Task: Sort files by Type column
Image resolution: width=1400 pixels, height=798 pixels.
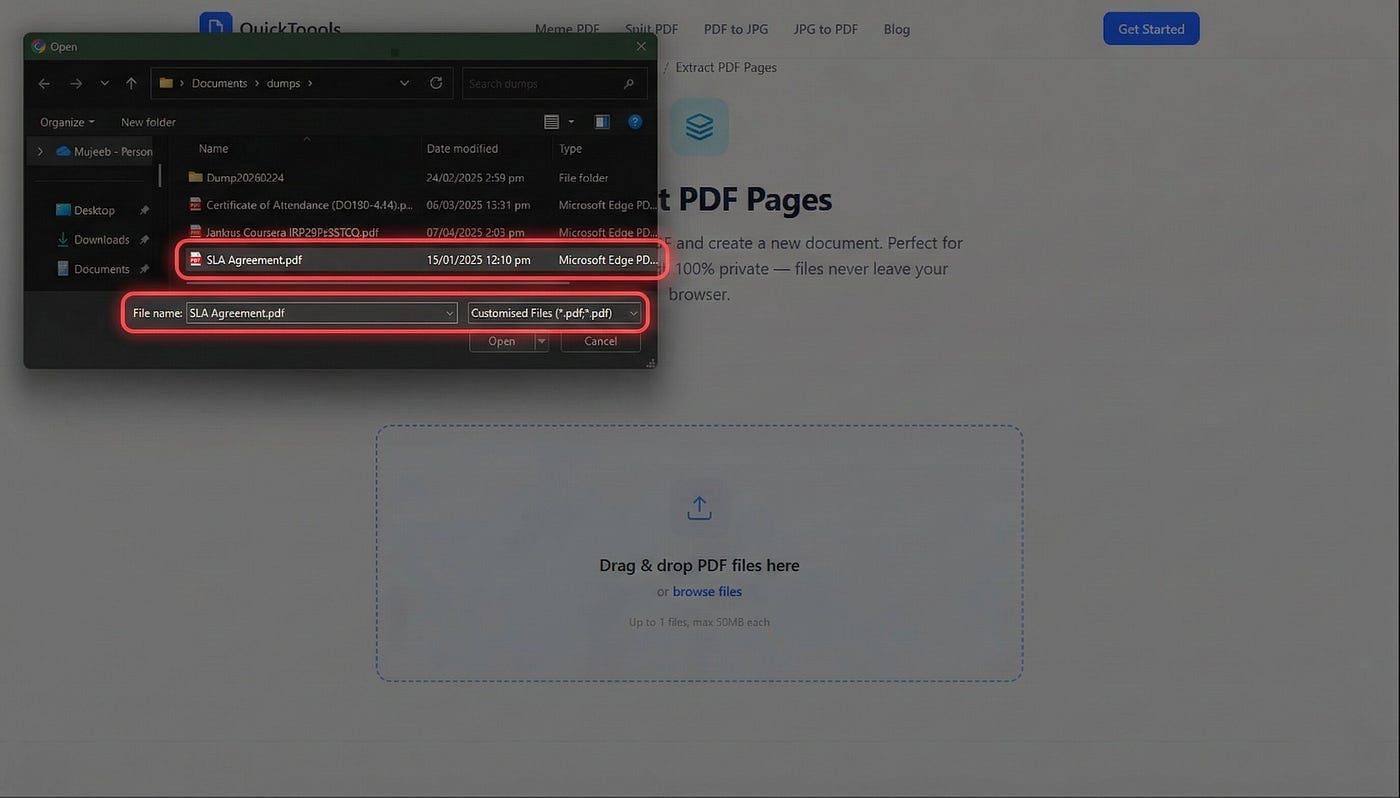Action: pos(570,149)
